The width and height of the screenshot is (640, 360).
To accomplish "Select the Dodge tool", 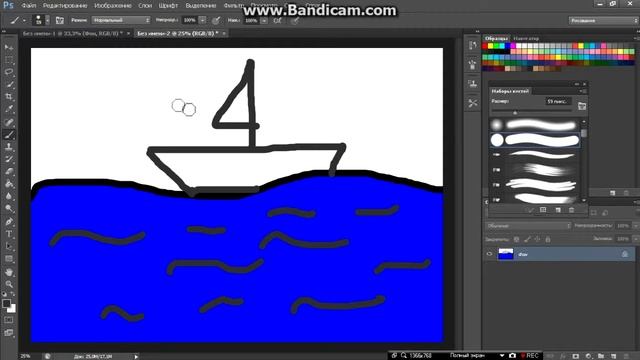I will click(x=9, y=209).
